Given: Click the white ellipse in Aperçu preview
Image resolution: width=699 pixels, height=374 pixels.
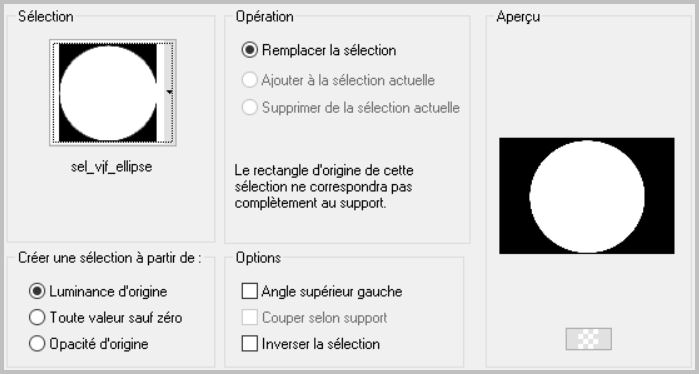Looking at the screenshot, I should 587,196.
